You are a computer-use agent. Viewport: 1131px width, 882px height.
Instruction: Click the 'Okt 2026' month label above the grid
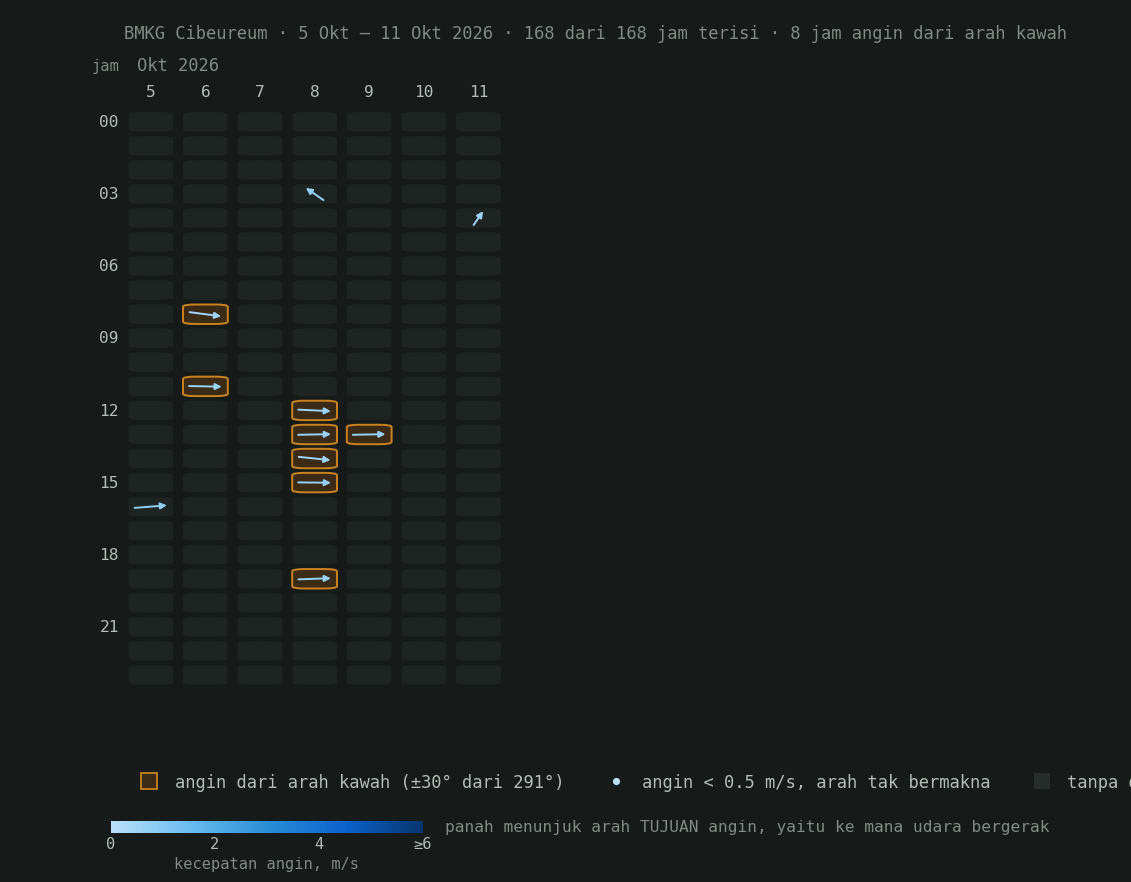pyautogui.click(x=177, y=66)
